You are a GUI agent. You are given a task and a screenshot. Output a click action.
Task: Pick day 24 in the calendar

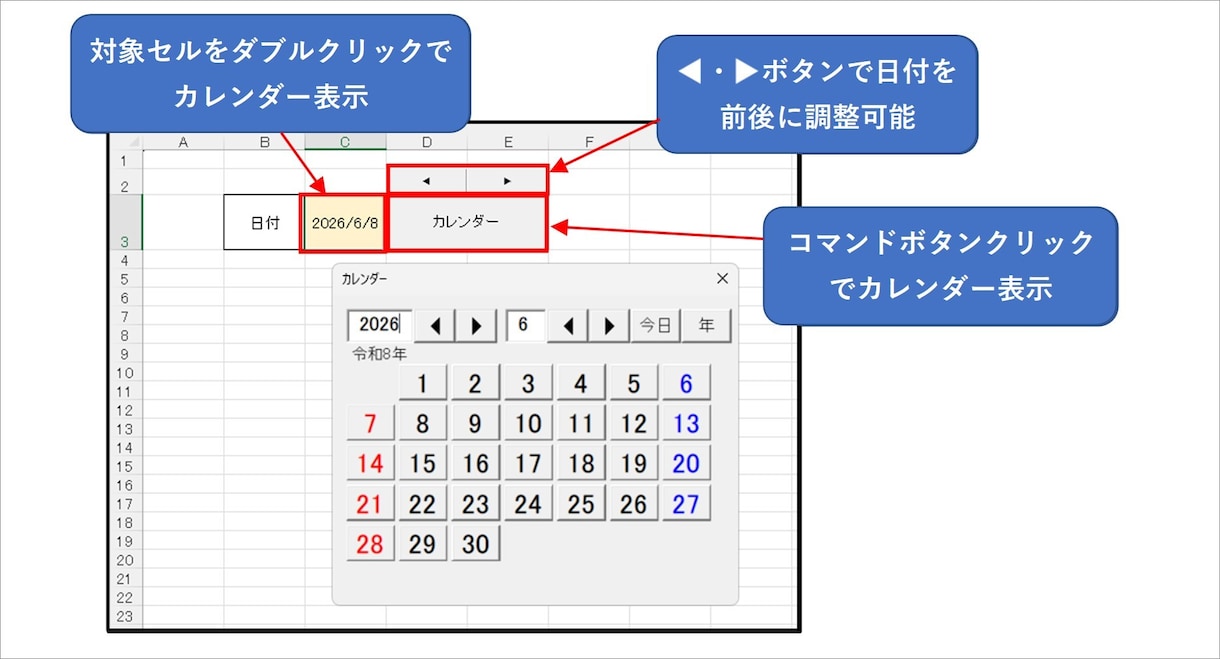click(x=529, y=503)
